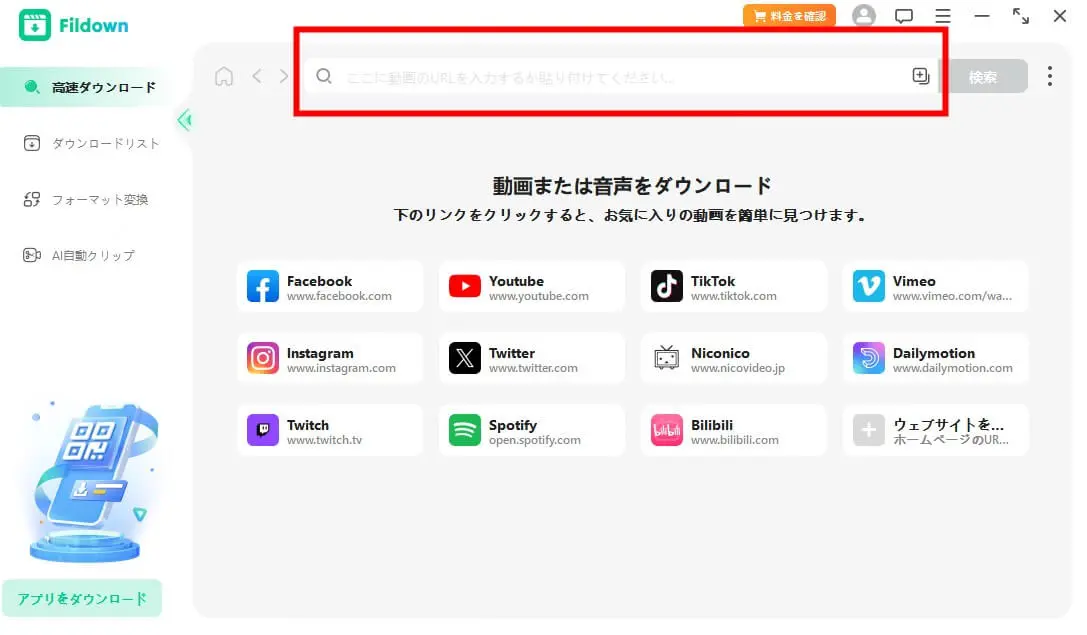Image resolution: width=1087 pixels, height=635 pixels.
Task: Open the TikTok site shortcut
Action: (x=733, y=287)
